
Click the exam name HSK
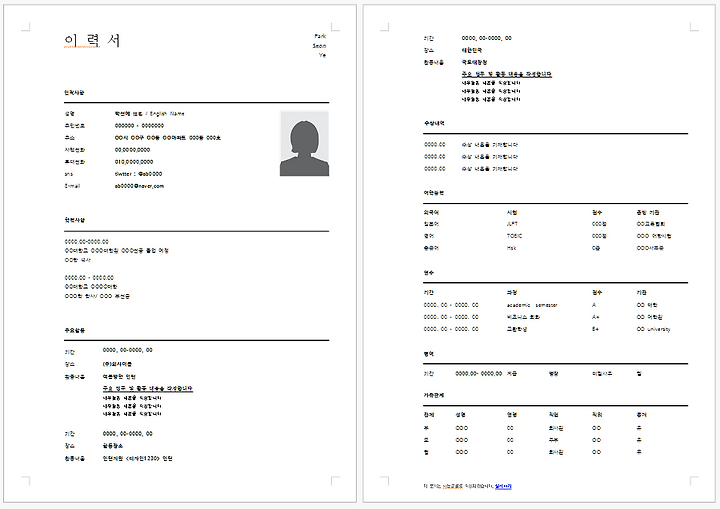point(511,248)
